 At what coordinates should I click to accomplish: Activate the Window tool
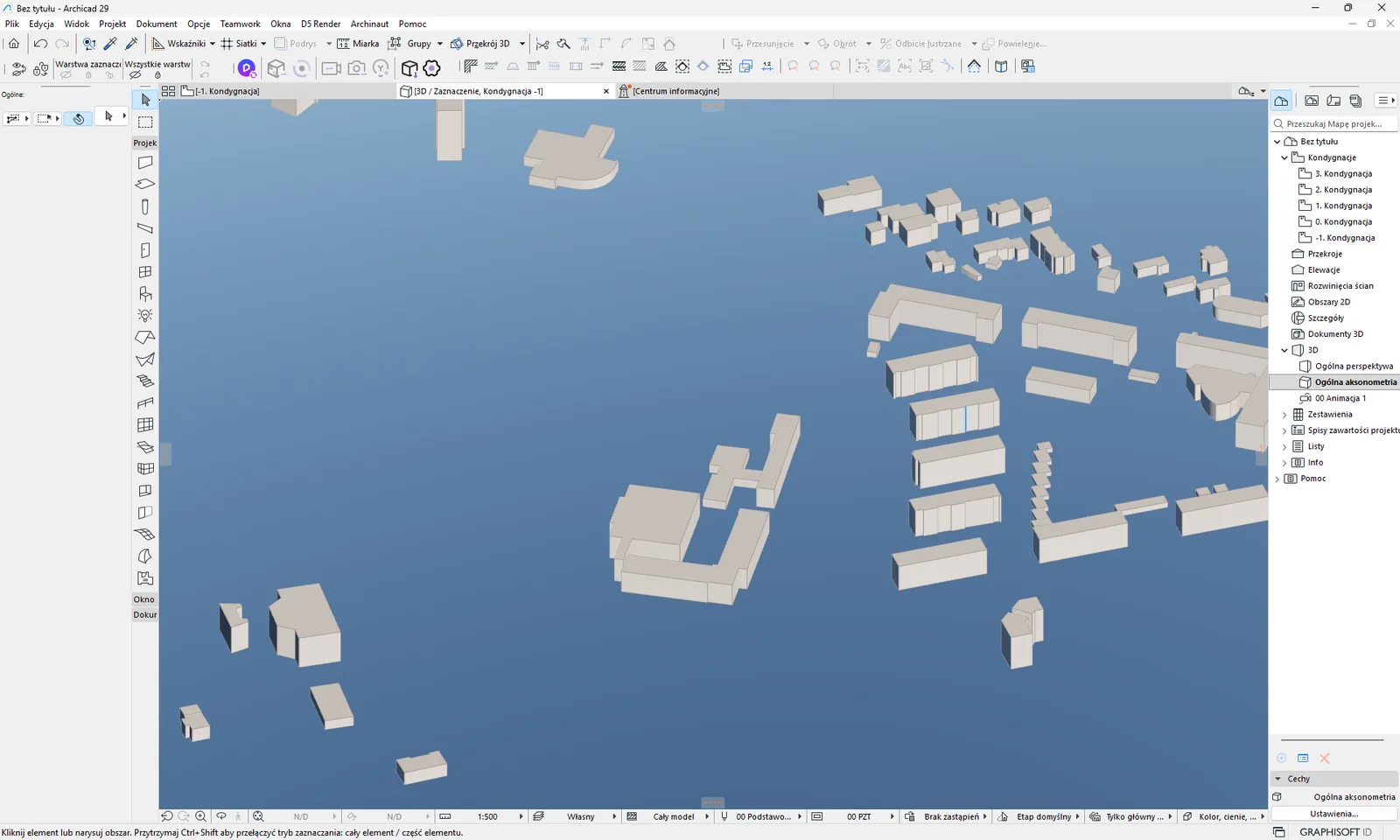(145, 272)
